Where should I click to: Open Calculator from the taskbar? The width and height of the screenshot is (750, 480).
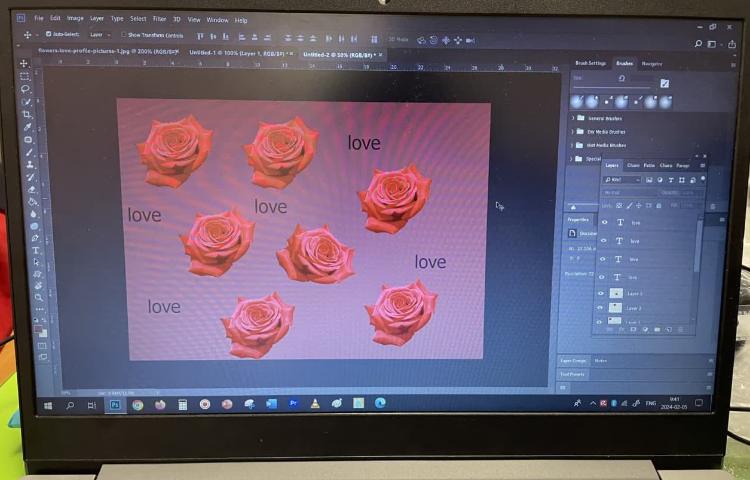coord(182,404)
